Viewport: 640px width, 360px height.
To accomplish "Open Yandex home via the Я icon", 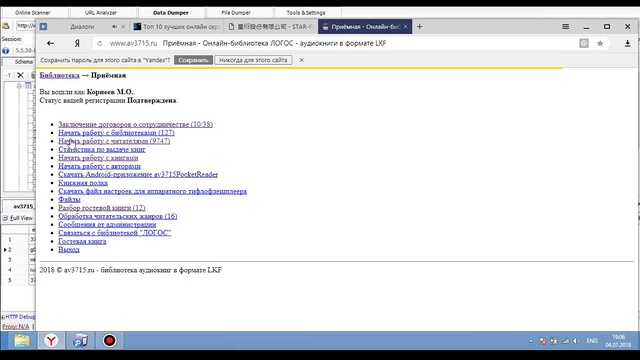I will tap(77, 43).
